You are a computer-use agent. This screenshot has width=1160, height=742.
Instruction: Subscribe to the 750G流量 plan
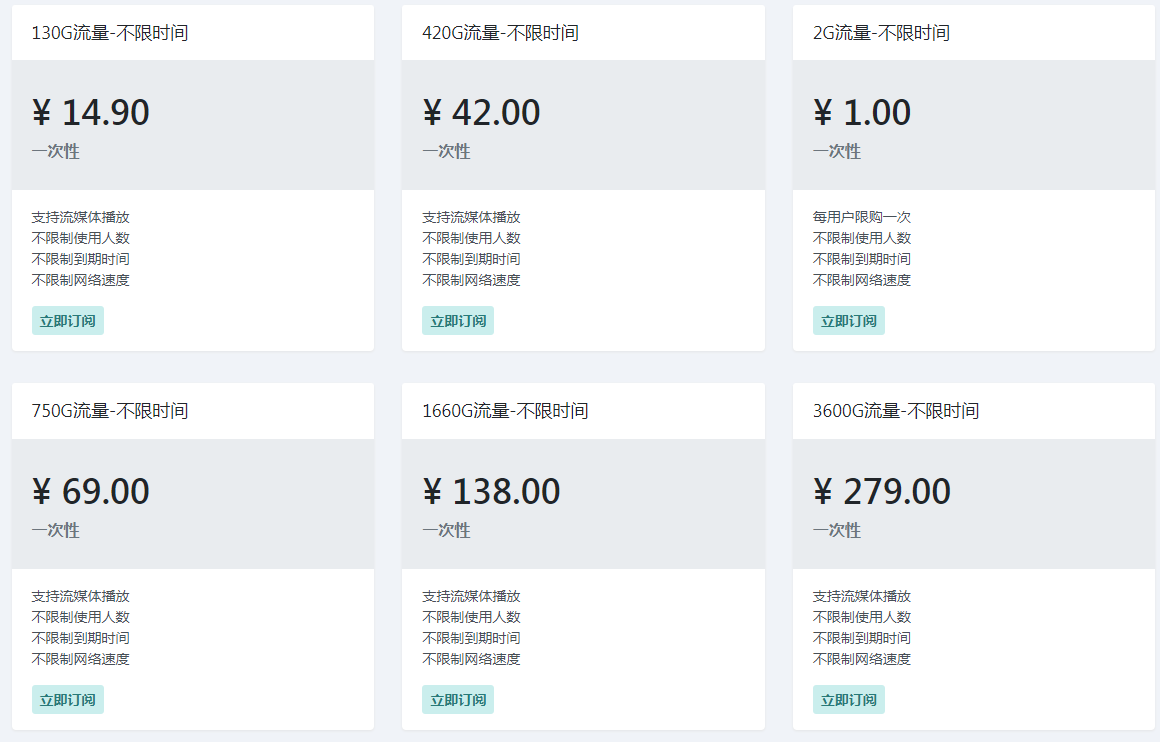(x=68, y=700)
